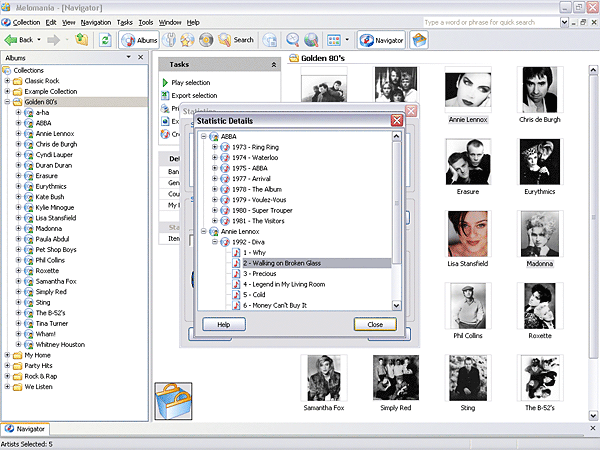Collapse the ABBA node in Statistic Details
Screen dimensions: 600x450
pos(203,136)
